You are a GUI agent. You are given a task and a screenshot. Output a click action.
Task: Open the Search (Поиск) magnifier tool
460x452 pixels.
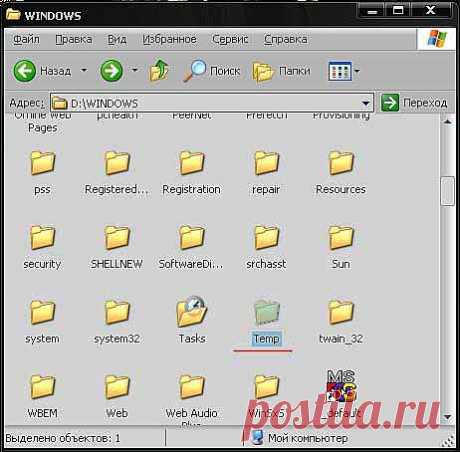point(195,70)
